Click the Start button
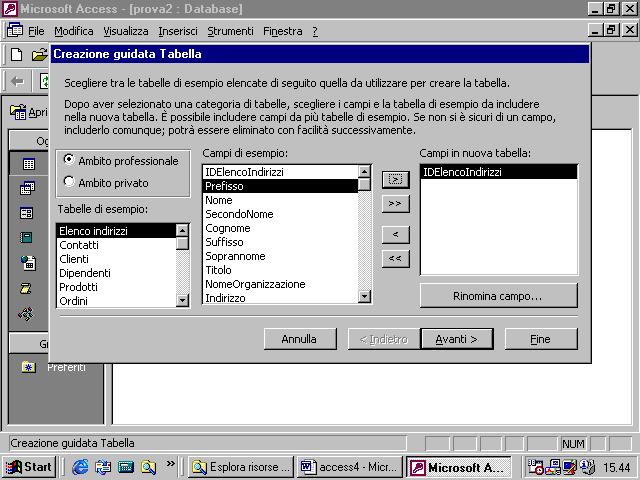Viewport: 640px width, 480px height. click(x=29, y=467)
